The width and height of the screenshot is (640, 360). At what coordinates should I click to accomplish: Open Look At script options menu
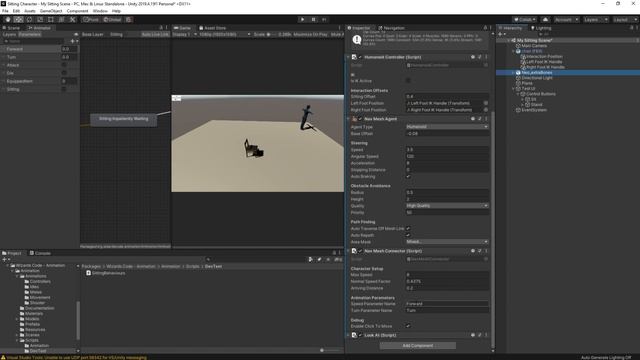tap(486, 335)
